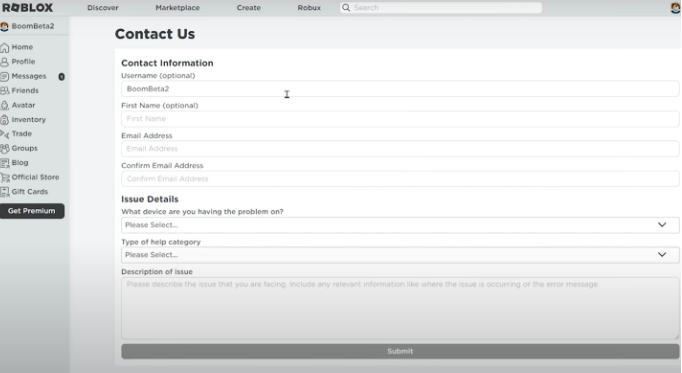Go to Home in sidebar
The height and width of the screenshot is (373, 682).
coord(22,47)
